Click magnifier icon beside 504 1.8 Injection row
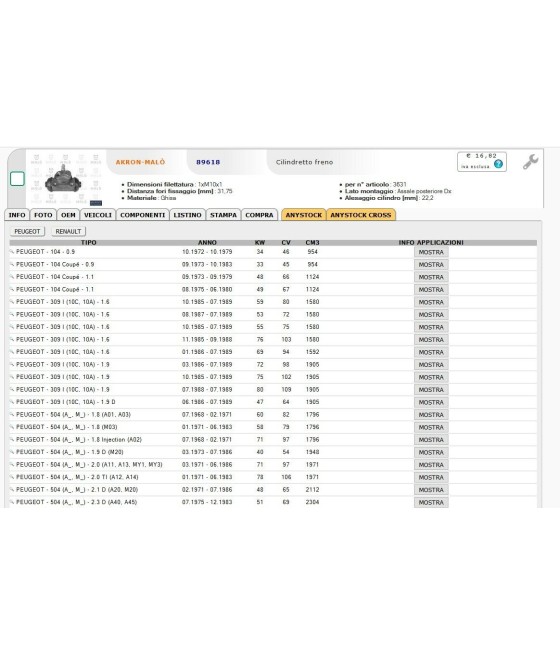Image resolution: width=560 pixels, height=655 pixels. point(12,439)
